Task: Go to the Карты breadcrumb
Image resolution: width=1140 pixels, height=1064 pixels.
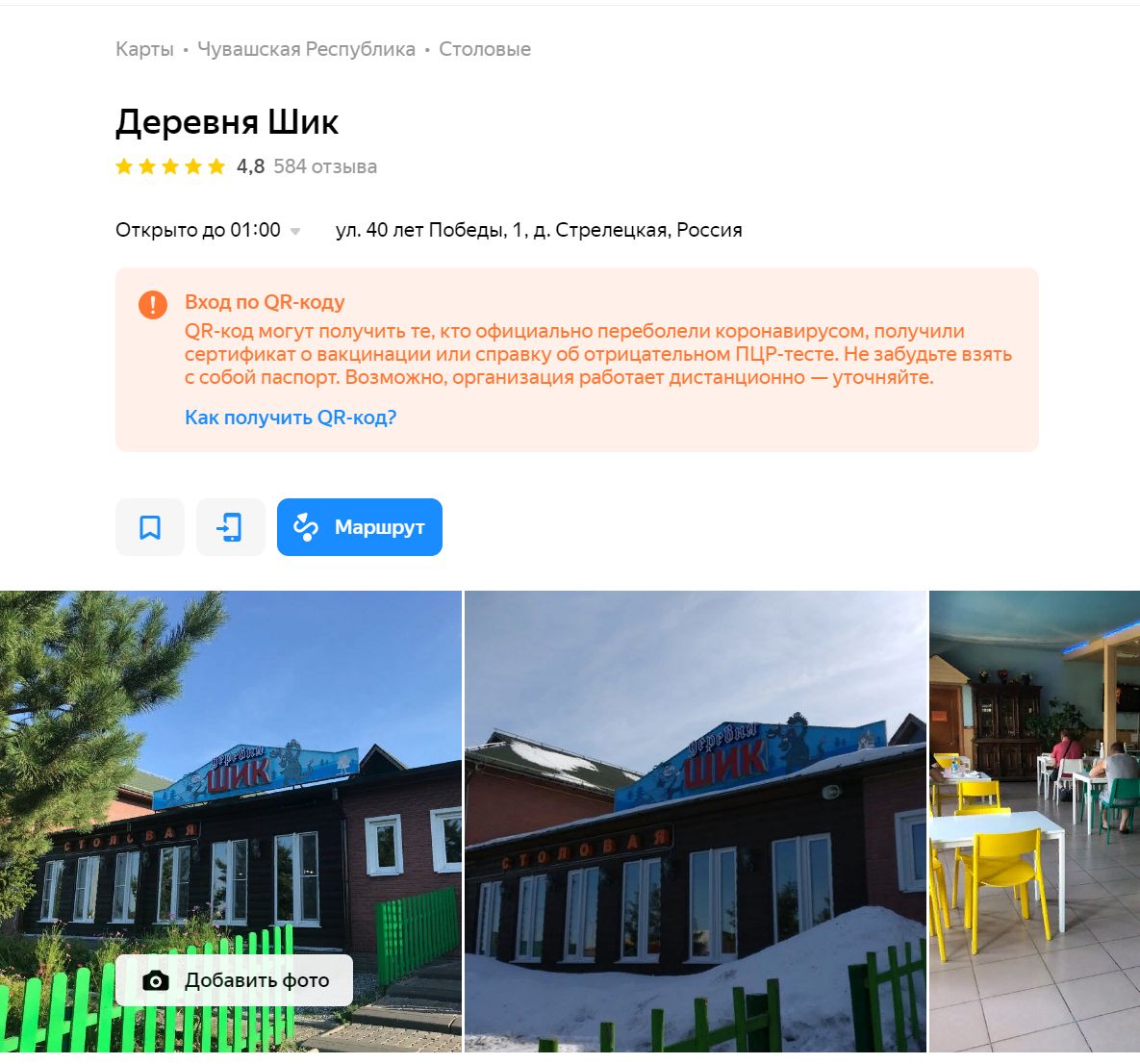Action: click(x=144, y=49)
